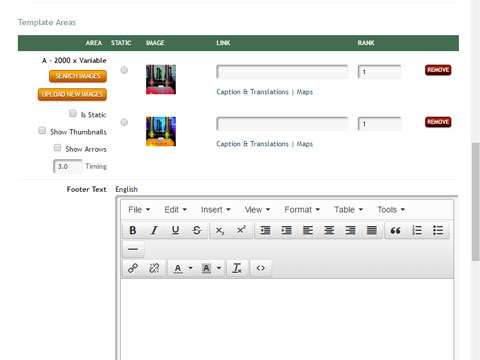Click the first image Rank field
Viewport: 480px width, 360px height.
tap(379, 72)
